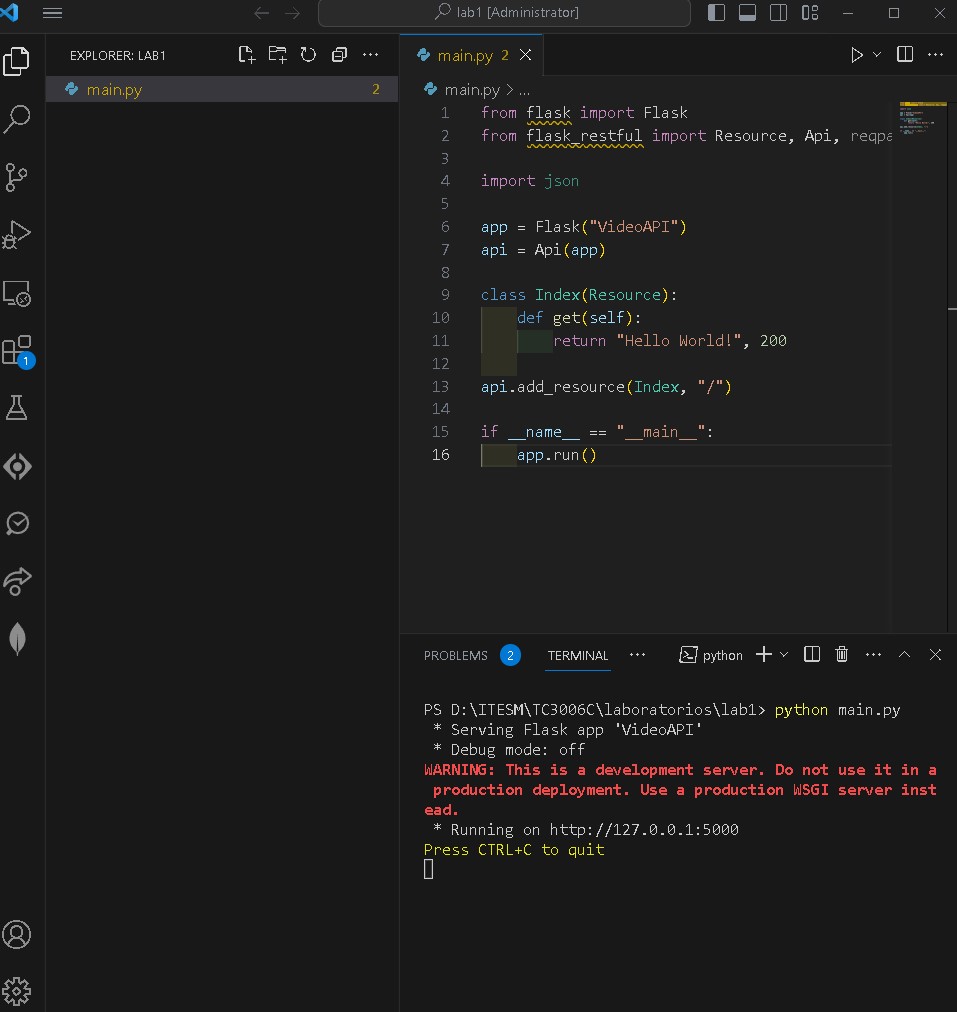This screenshot has width=957, height=1012.
Task: Click New File icon in Explorer
Action: click(246, 55)
